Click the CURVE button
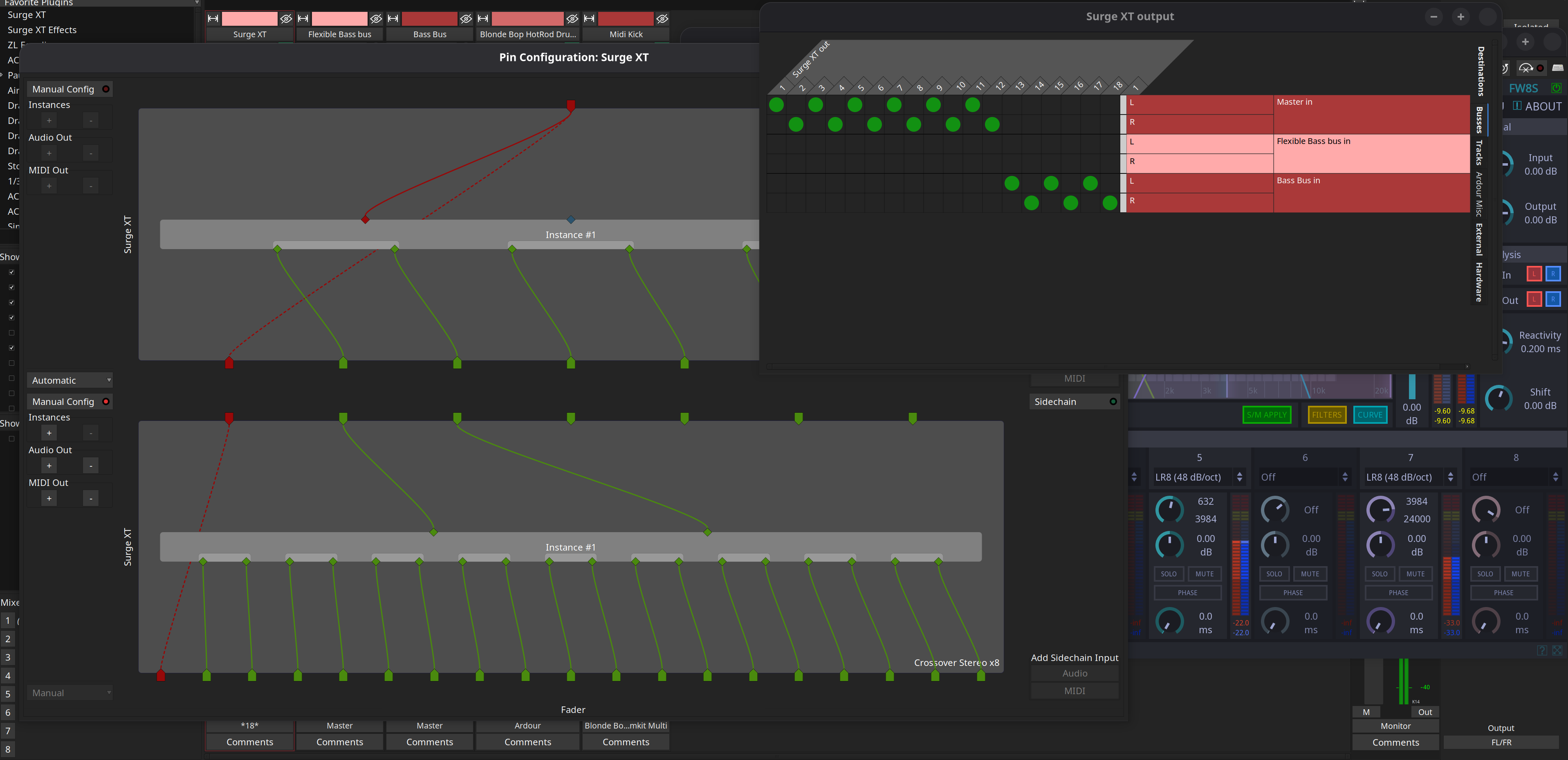1568x760 pixels. tap(1370, 415)
